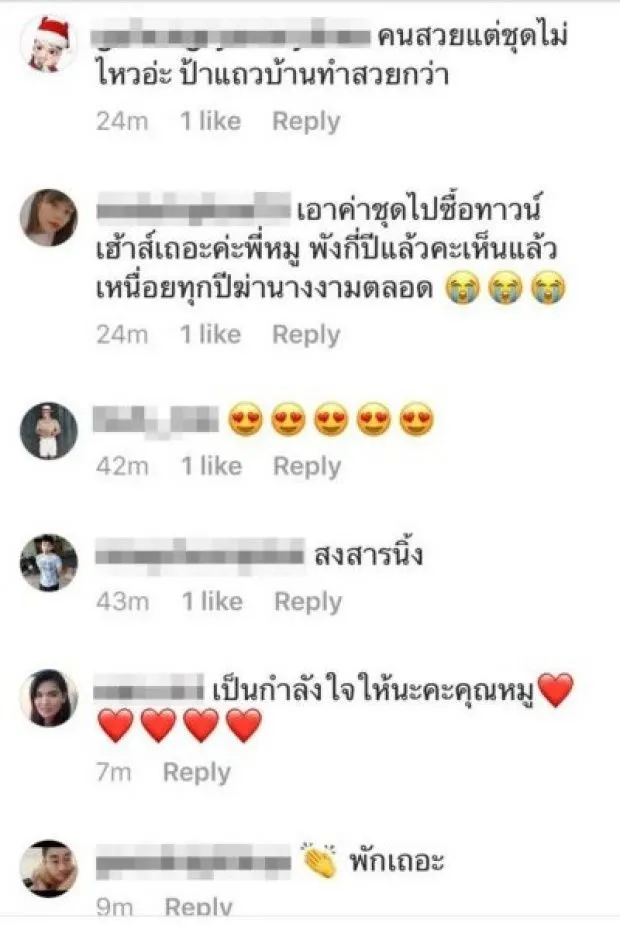Open the shirtless man avatar by heart-eyes comment
The width and height of the screenshot is (620, 926).
(x=49, y=431)
